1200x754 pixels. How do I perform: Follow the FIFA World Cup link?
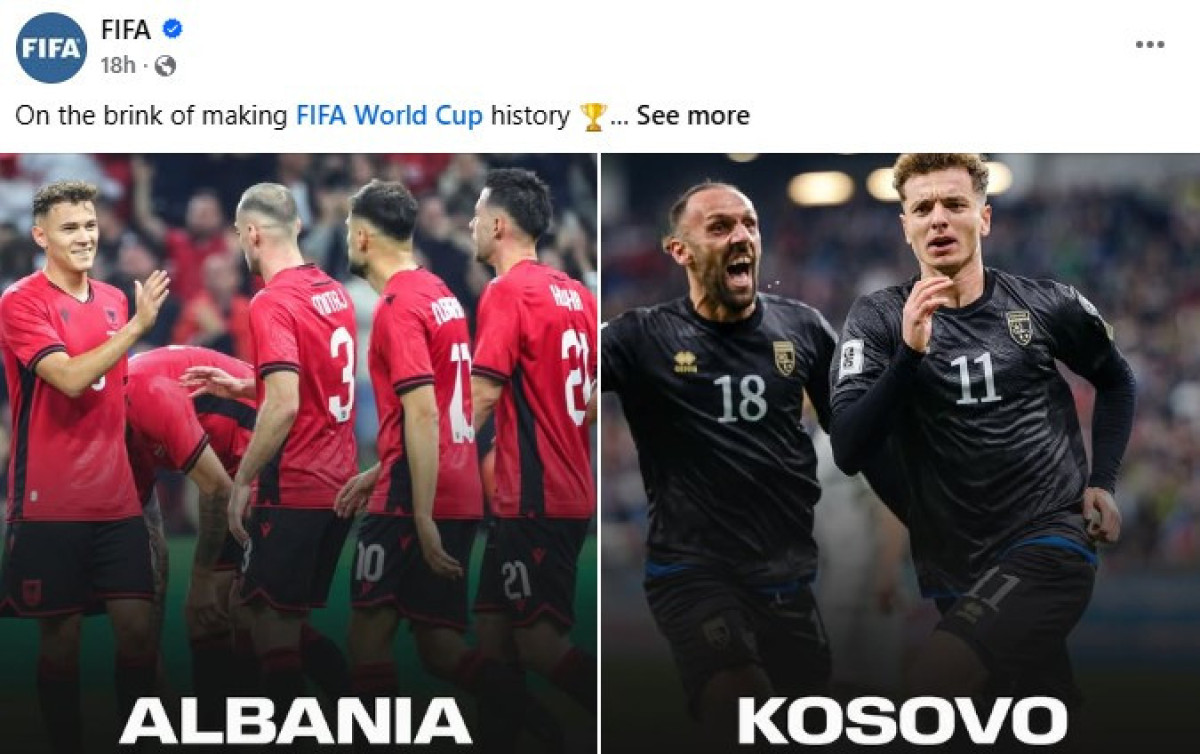coord(389,116)
